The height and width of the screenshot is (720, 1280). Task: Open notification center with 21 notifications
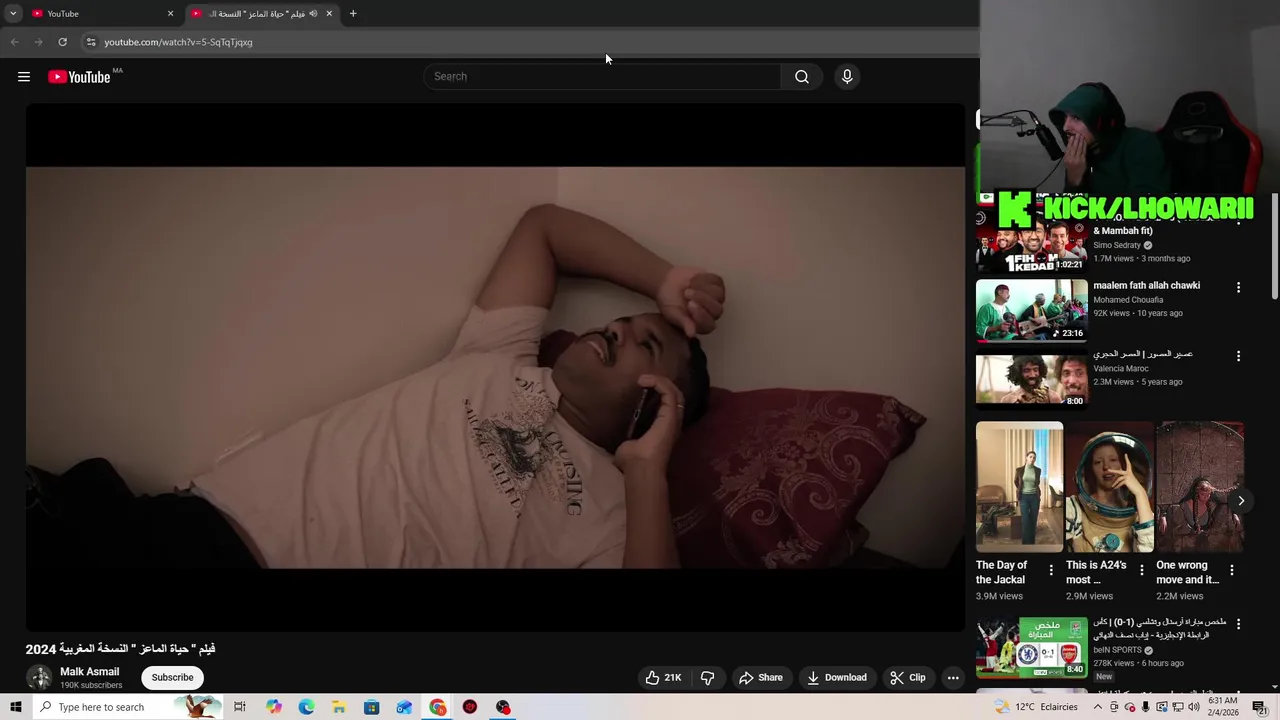(x=1260, y=707)
